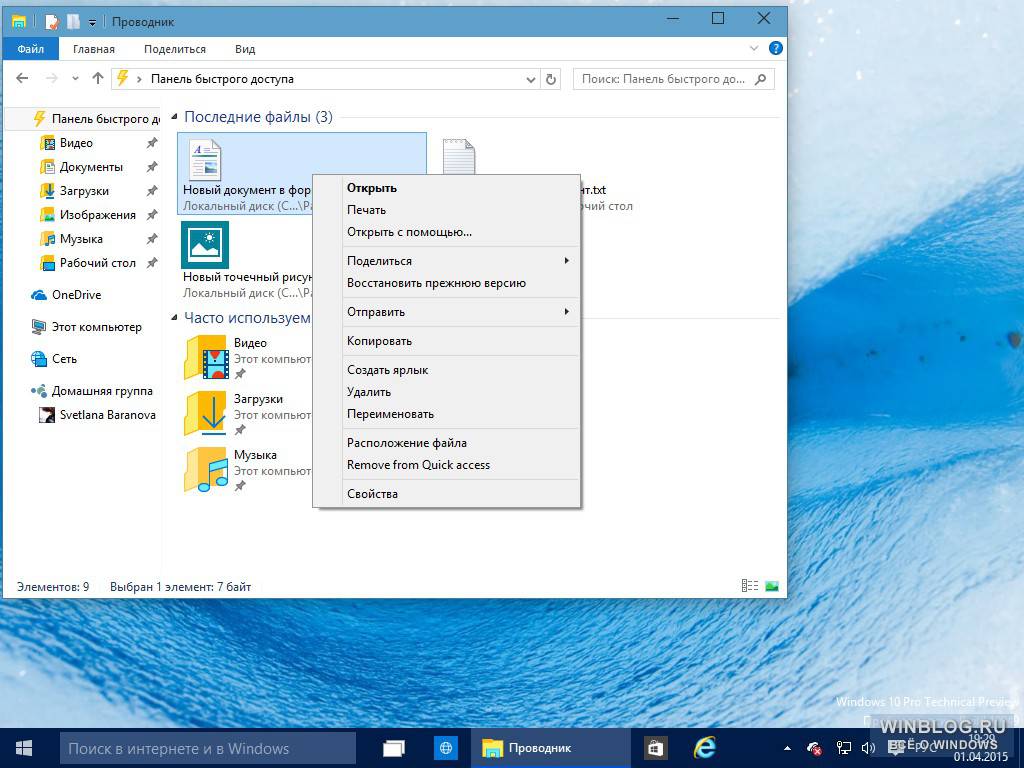Switch to the Главная ribbon tab
This screenshot has width=1024, height=768.
[93, 49]
